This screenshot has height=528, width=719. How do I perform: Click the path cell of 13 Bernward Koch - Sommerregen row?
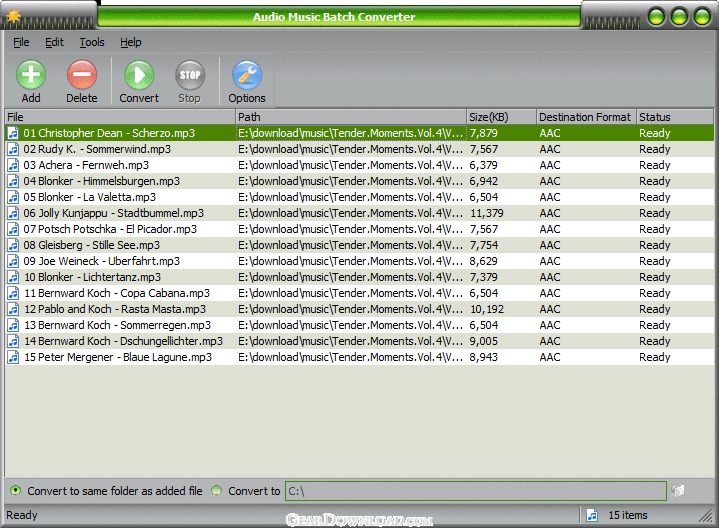point(351,325)
